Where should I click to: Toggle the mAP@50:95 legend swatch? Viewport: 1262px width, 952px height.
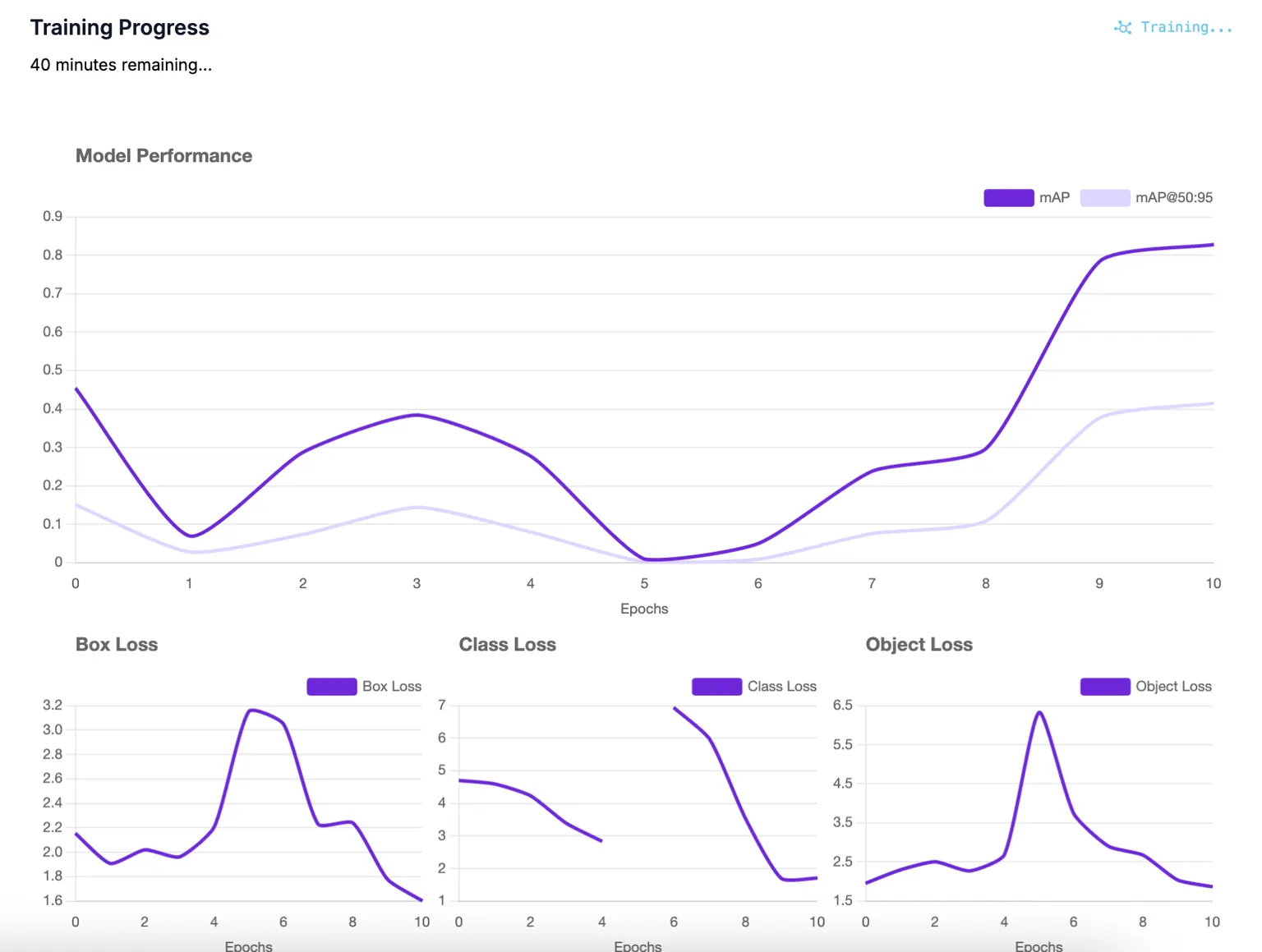pos(1104,198)
